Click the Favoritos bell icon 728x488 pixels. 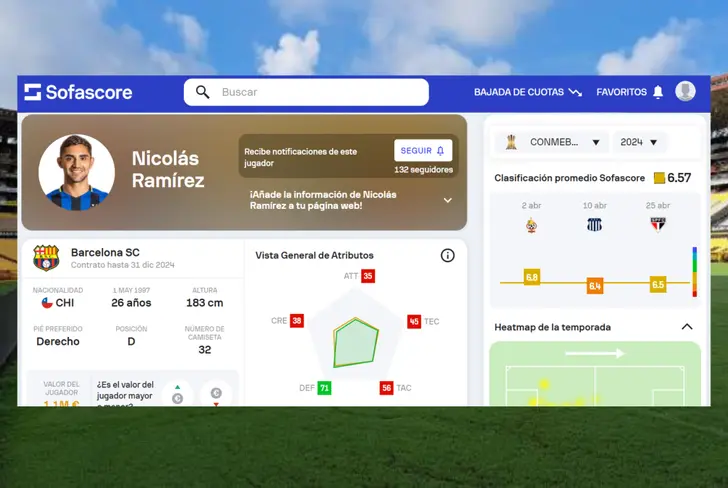point(658,92)
